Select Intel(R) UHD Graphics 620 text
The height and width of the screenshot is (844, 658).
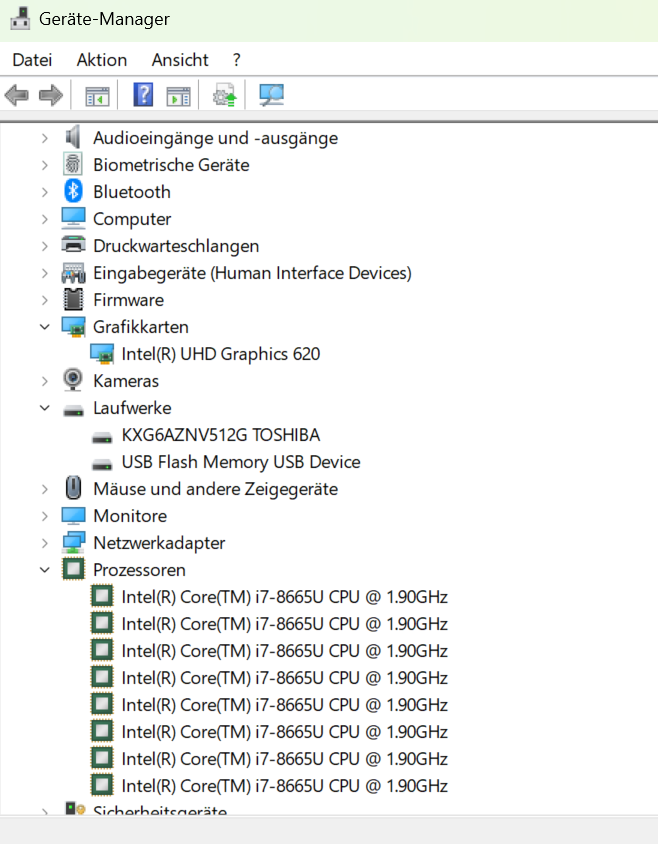(221, 354)
